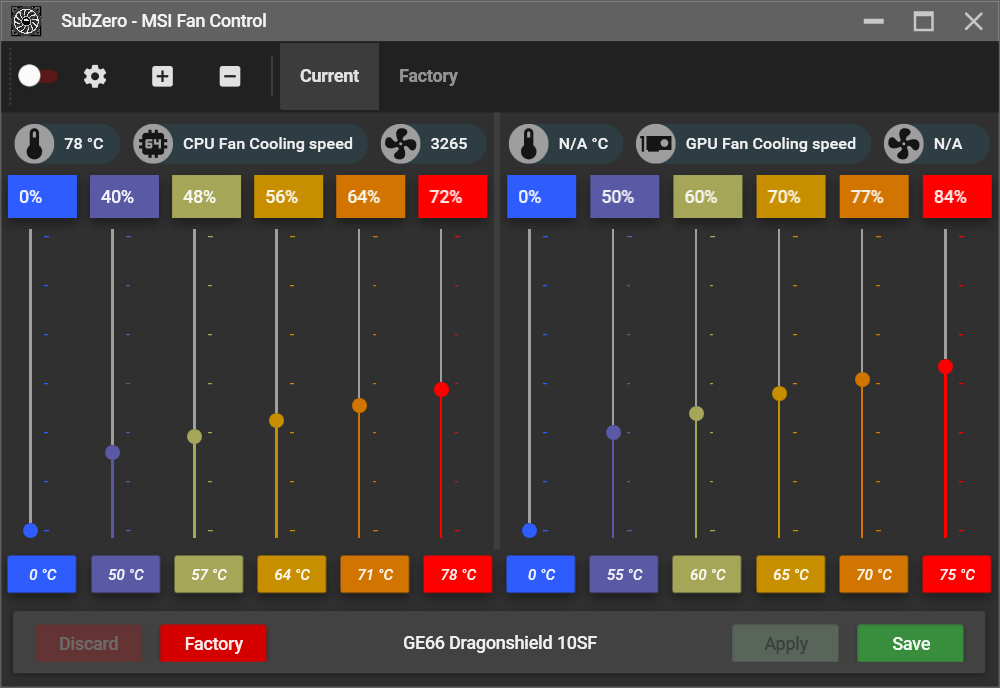
Task: Click the GPU 77% orange slider handle
Action: (862, 379)
